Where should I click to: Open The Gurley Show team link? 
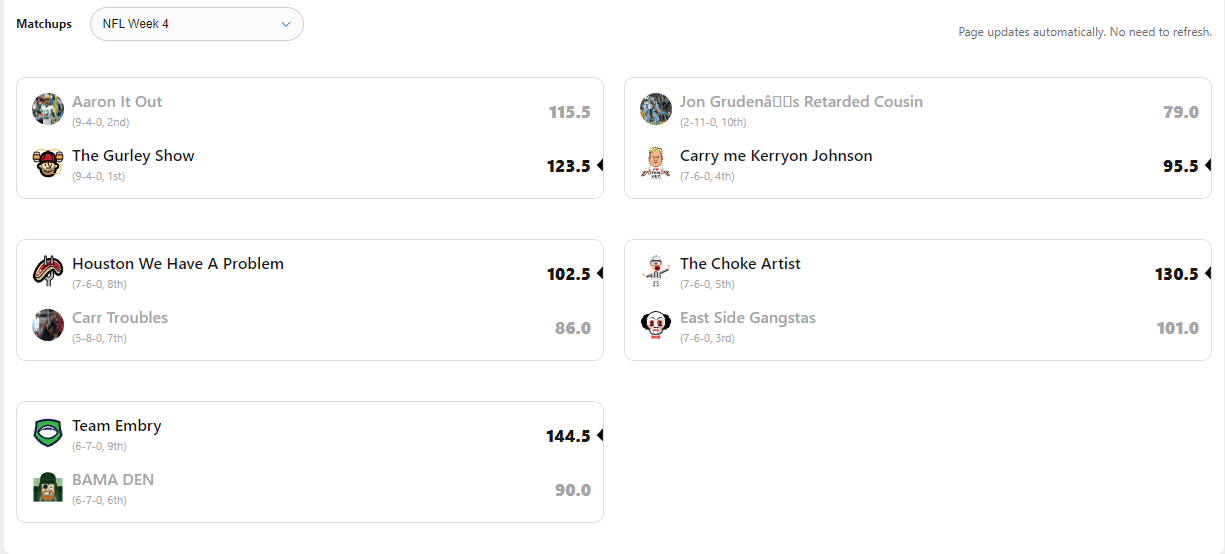coord(133,156)
